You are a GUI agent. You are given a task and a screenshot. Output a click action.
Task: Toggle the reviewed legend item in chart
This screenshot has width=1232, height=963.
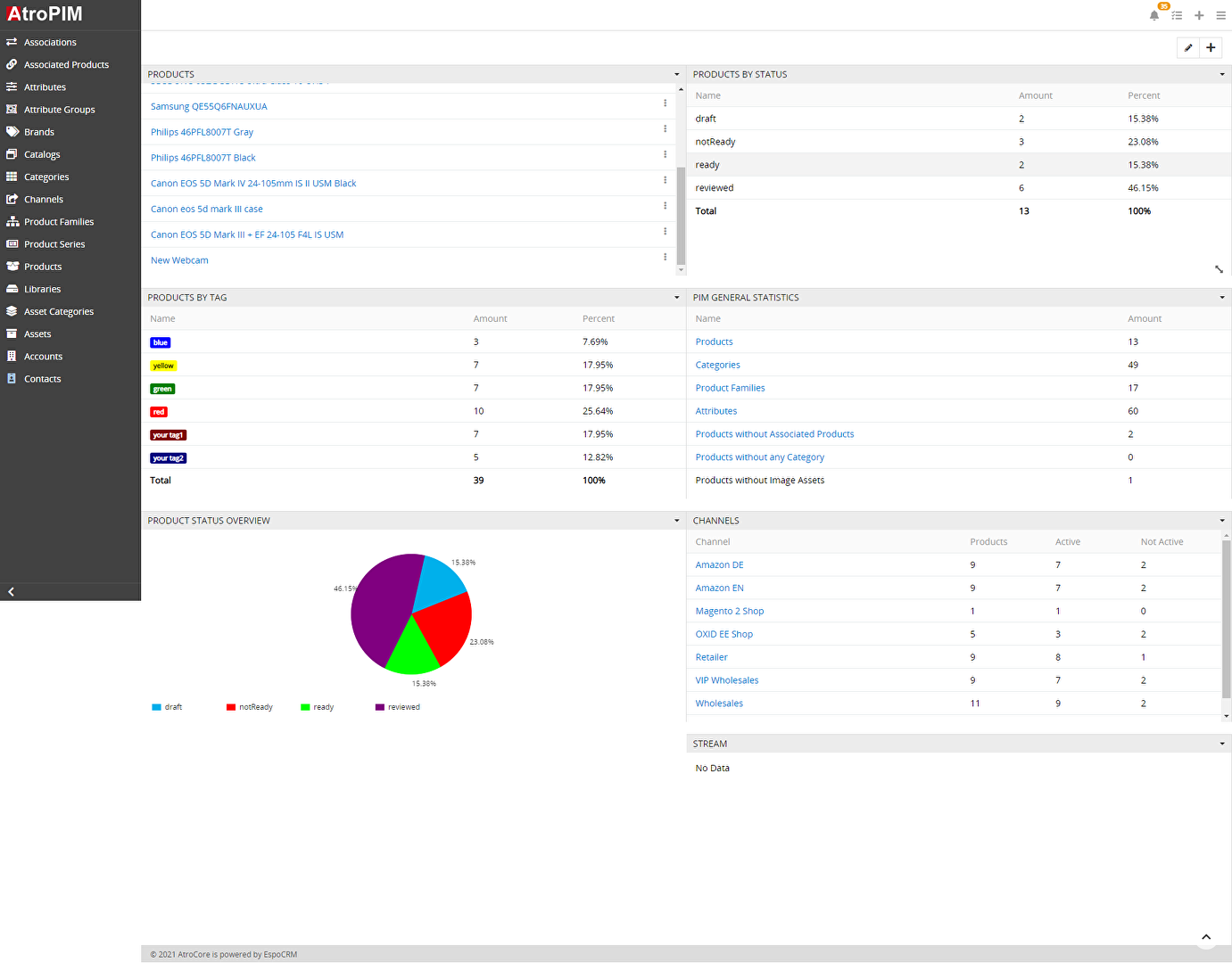(398, 707)
